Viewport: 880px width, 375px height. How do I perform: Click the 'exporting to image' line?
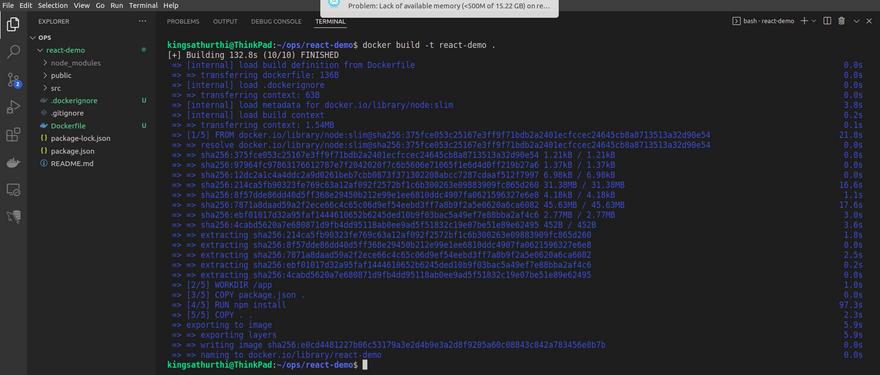(x=229, y=325)
